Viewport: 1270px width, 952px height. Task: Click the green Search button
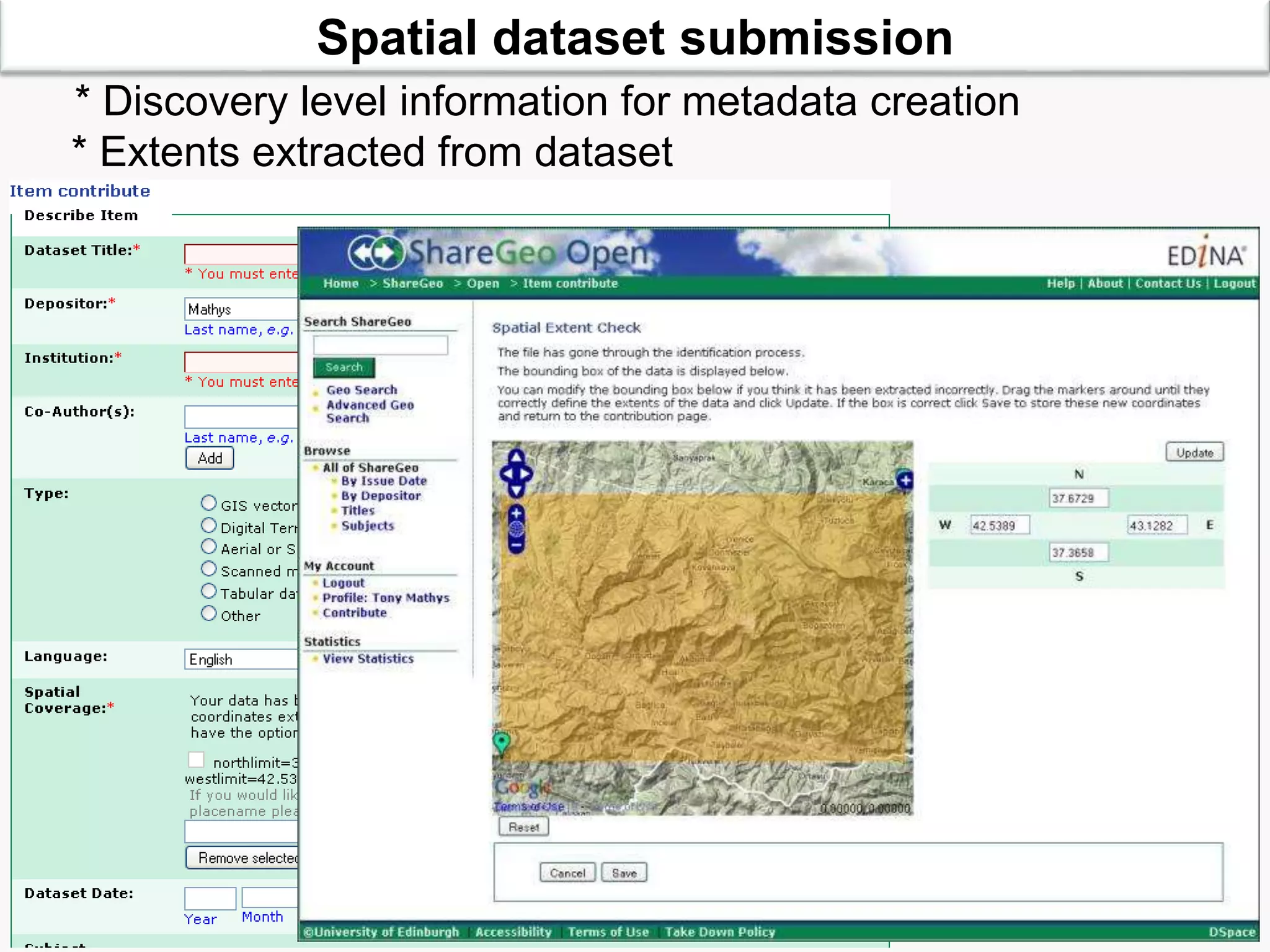click(x=344, y=368)
